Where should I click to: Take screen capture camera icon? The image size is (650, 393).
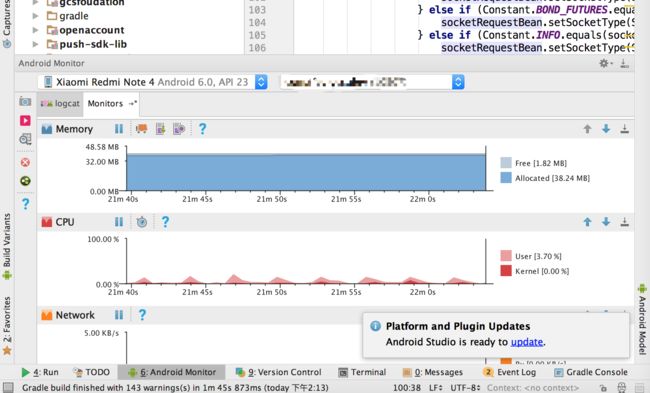tap(25, 102)
